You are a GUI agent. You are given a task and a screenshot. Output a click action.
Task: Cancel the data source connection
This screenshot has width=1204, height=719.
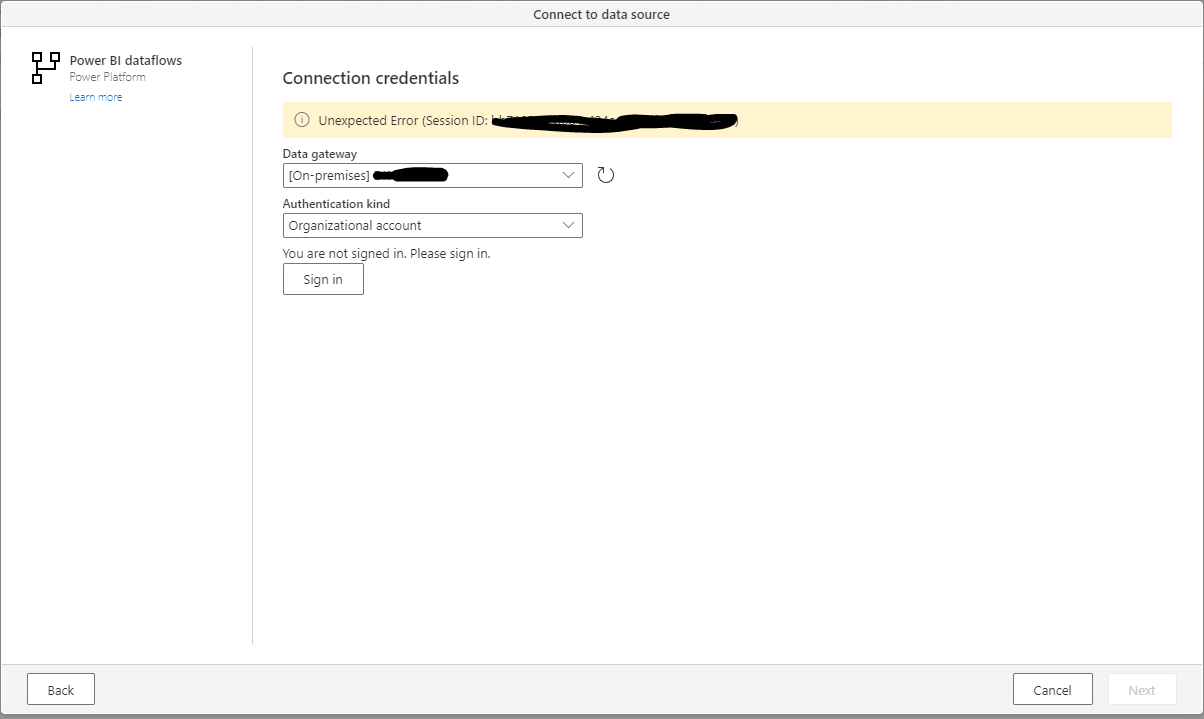click(x=1052, y=690)
